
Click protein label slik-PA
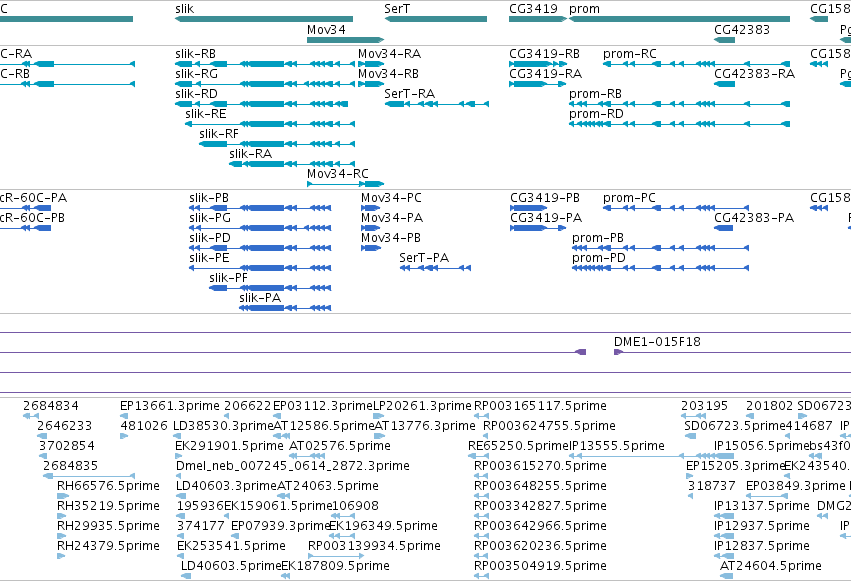(260, 298)
